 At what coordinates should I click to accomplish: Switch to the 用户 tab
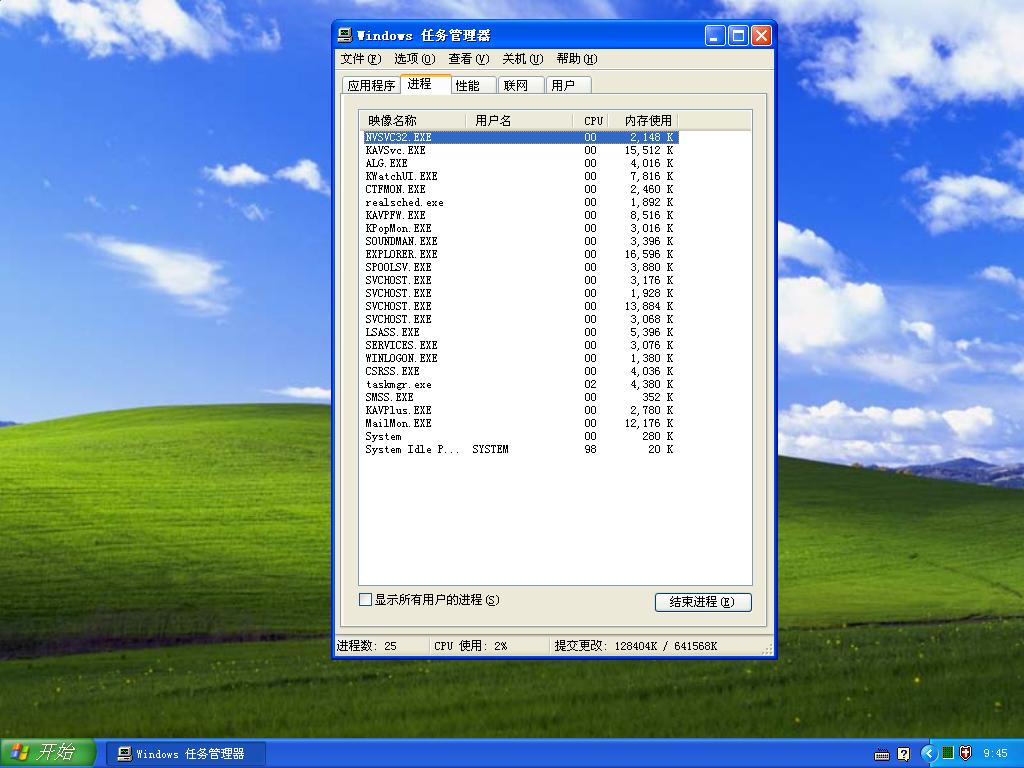pyautogui.click(x=568, y=86)
